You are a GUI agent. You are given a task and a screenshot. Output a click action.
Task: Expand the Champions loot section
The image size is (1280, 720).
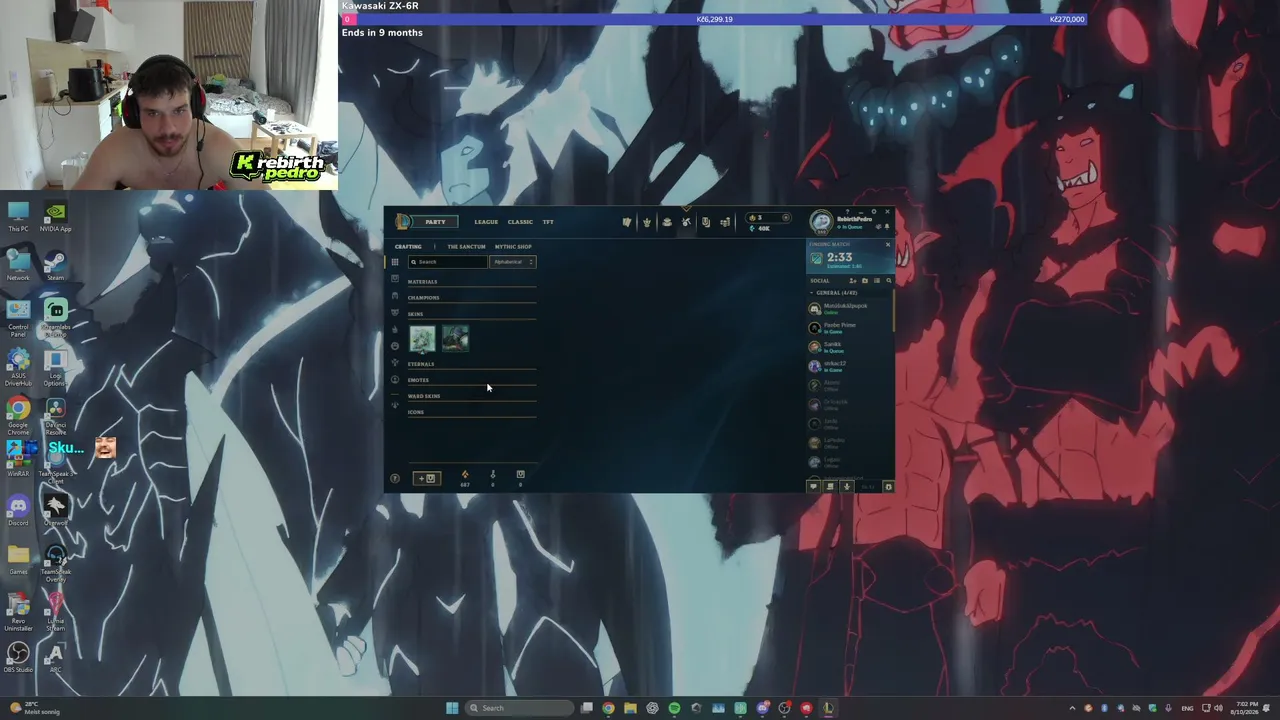point(472,298)
